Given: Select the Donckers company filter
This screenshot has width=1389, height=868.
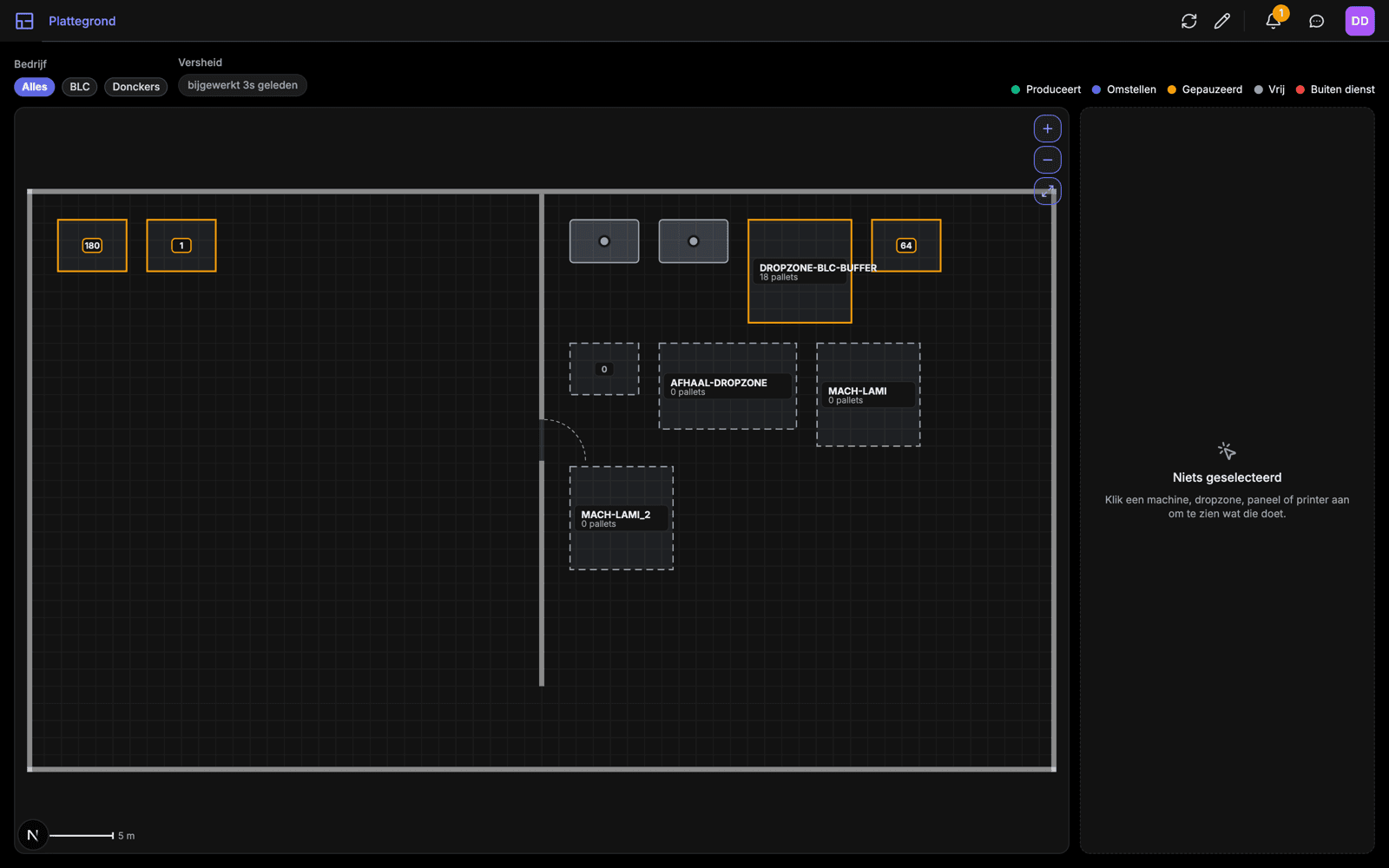Looking at the screenshot, I should coord(136,87).
